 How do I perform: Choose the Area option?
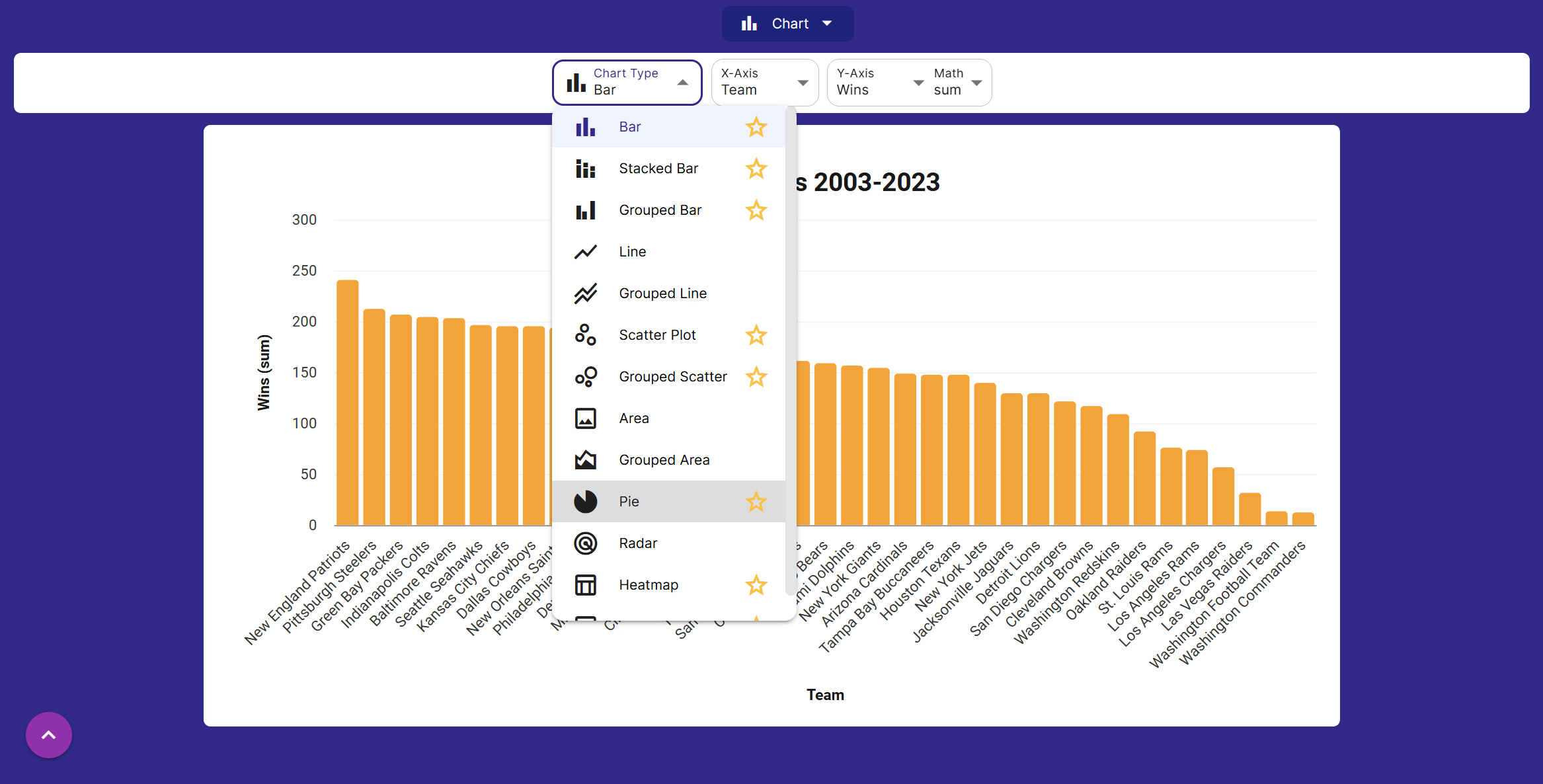pyautogui.click(x=668, y=418)
